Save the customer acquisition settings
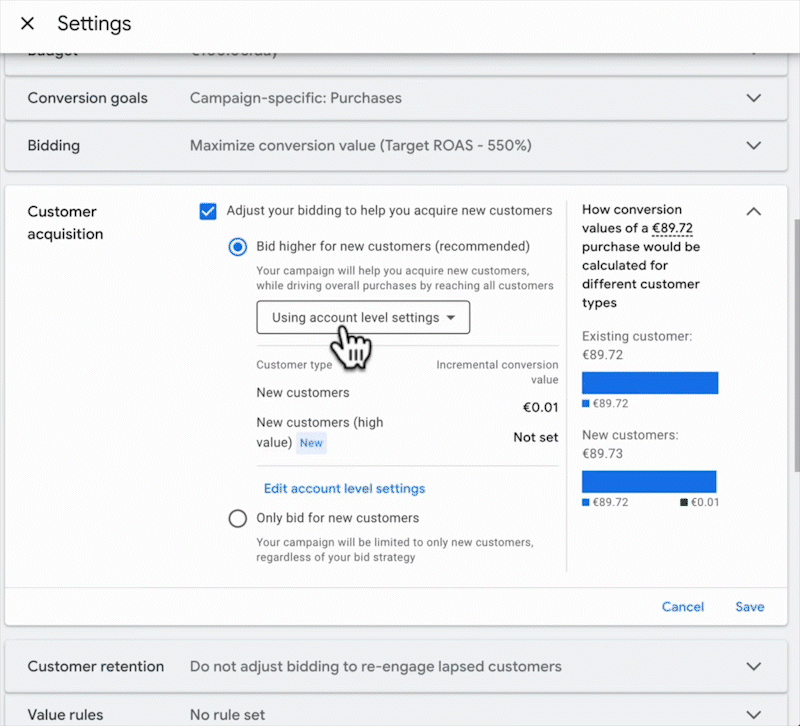 [x=749, y=607]
